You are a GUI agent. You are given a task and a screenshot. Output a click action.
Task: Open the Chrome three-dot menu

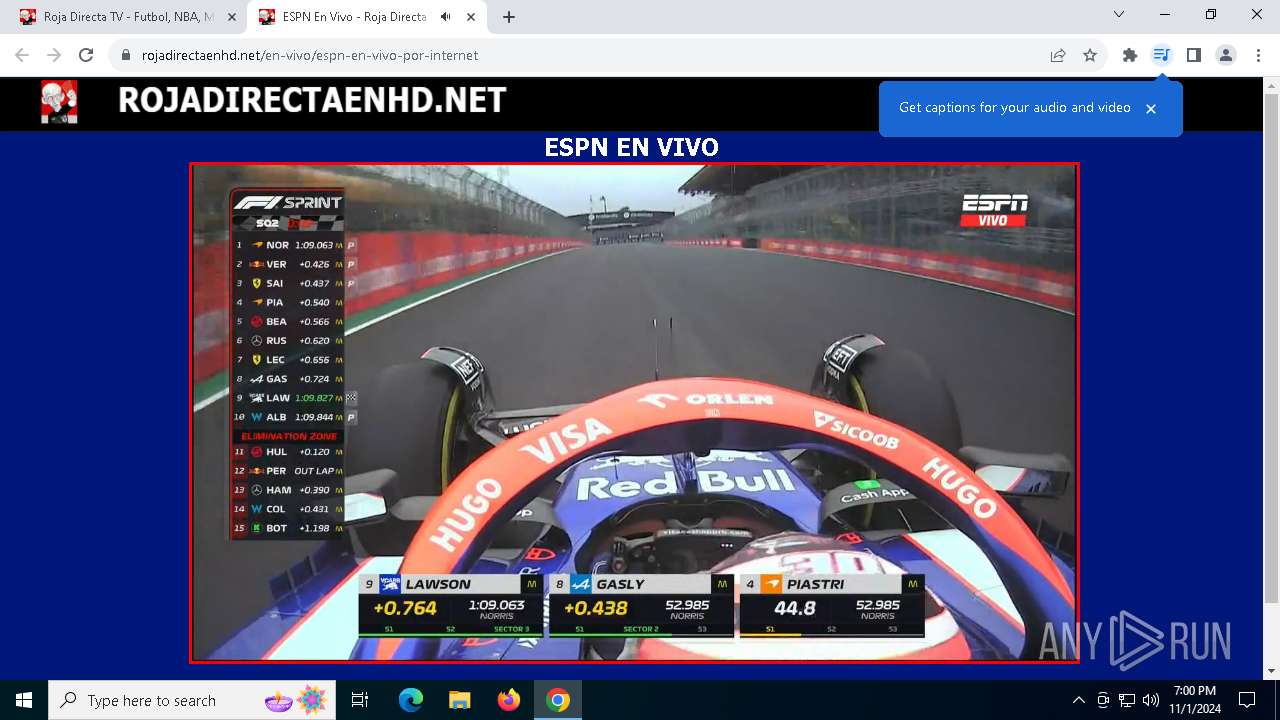[1257, 56]
